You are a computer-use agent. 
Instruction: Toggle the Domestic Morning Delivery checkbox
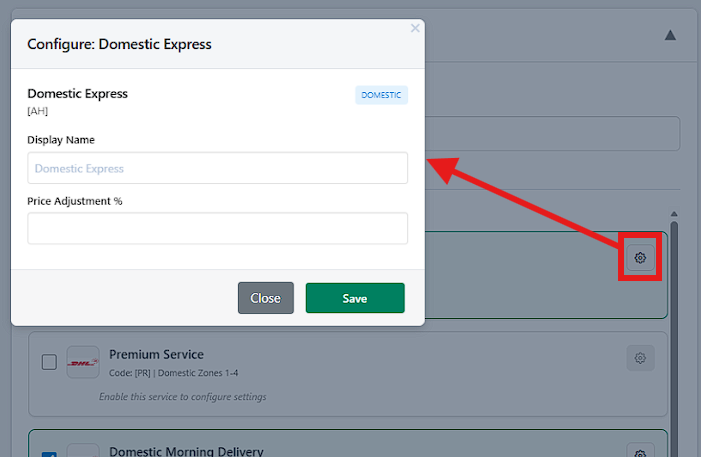tap(49, 453)
